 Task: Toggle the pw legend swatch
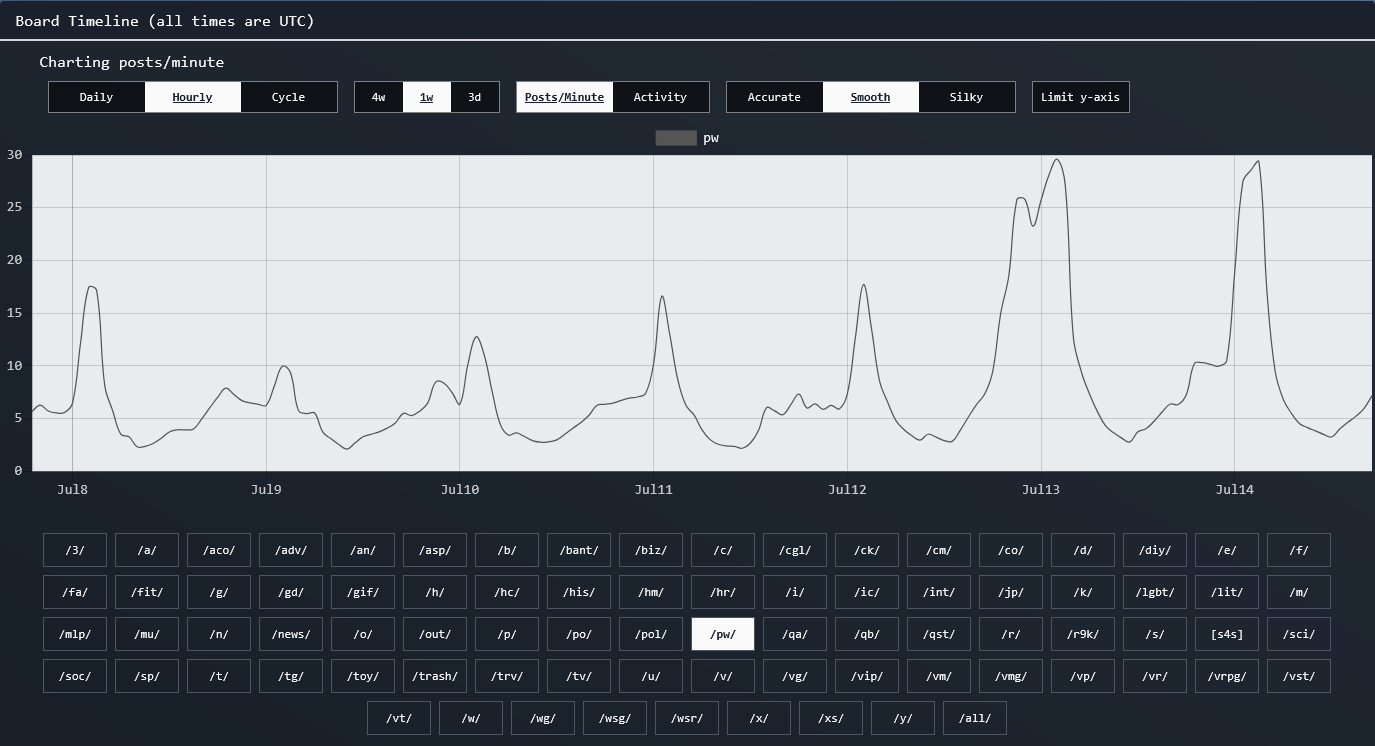click(676, 138)
